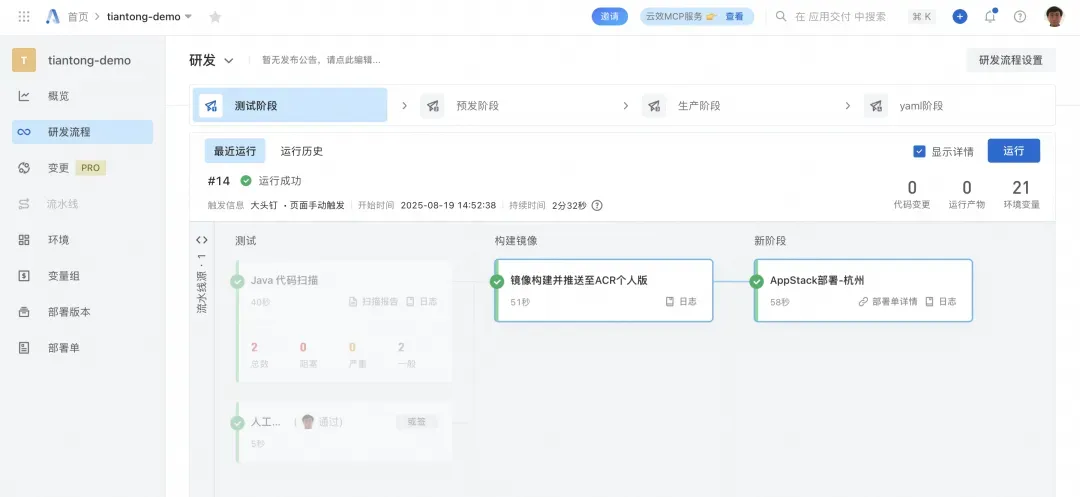
Task: Open the blue plus create button
Action: (x=959, y=17)
